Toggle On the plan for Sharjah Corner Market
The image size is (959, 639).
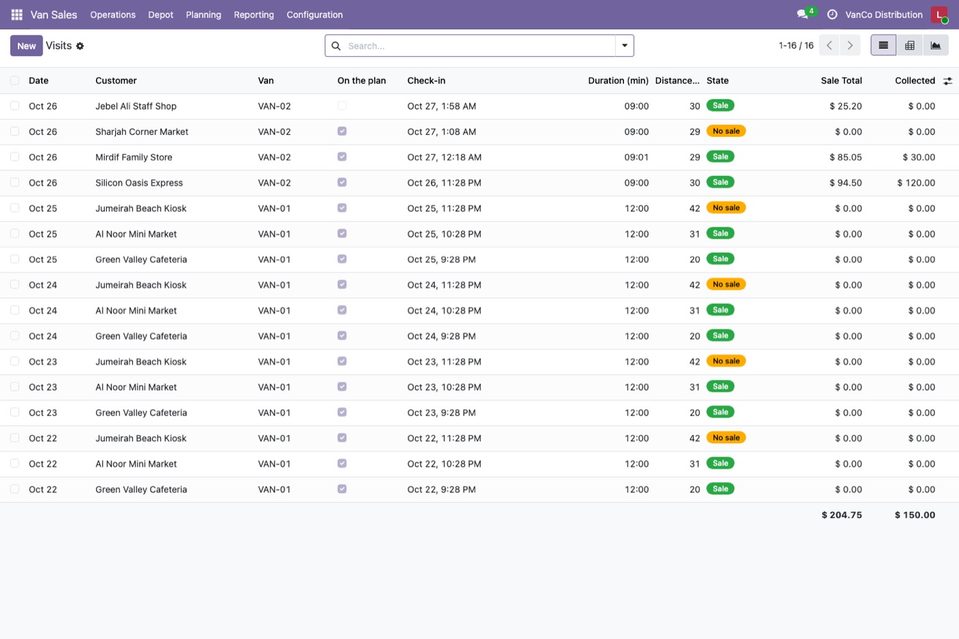click(342, 131)
